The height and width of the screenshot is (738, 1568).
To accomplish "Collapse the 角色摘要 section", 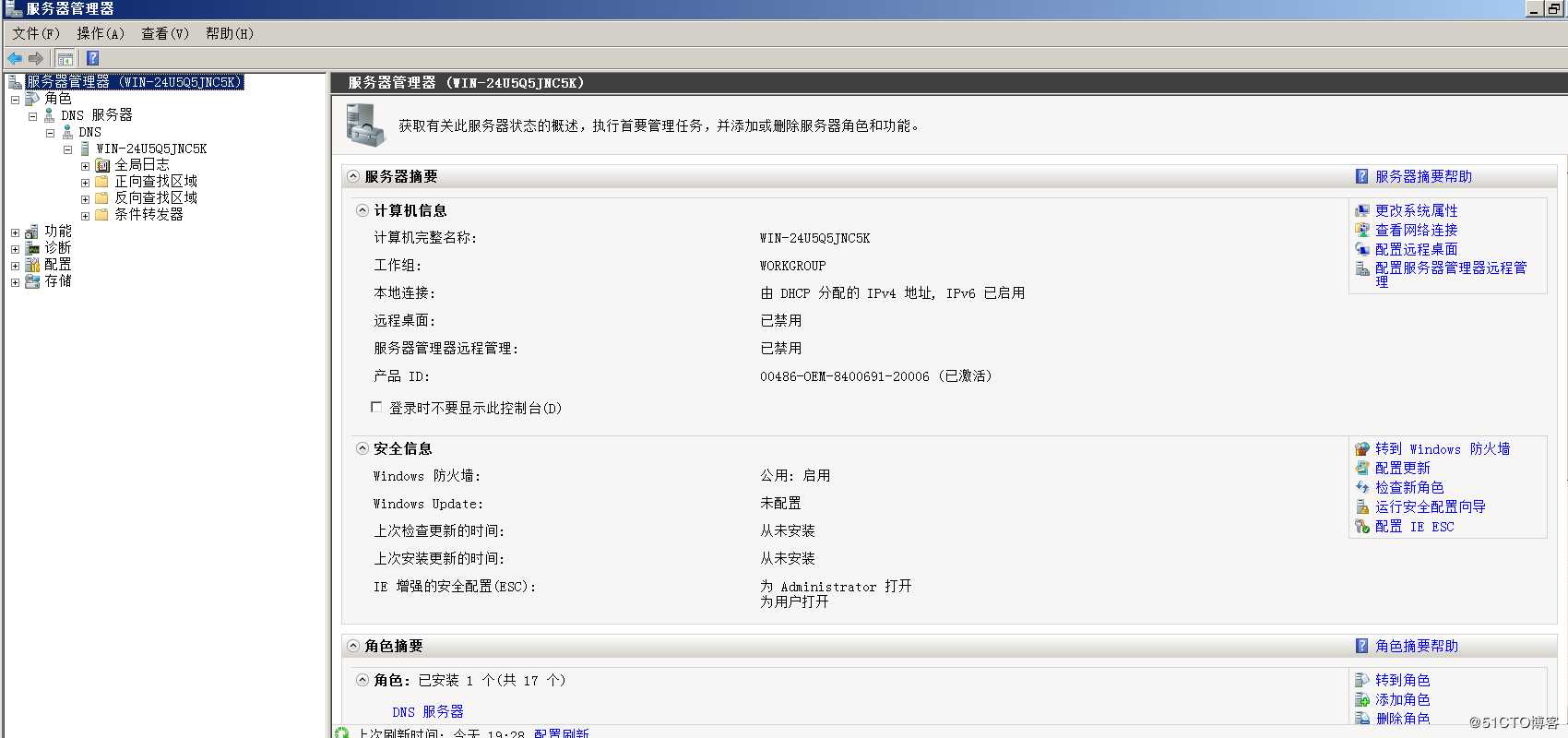I will click(x=353, y=646).
